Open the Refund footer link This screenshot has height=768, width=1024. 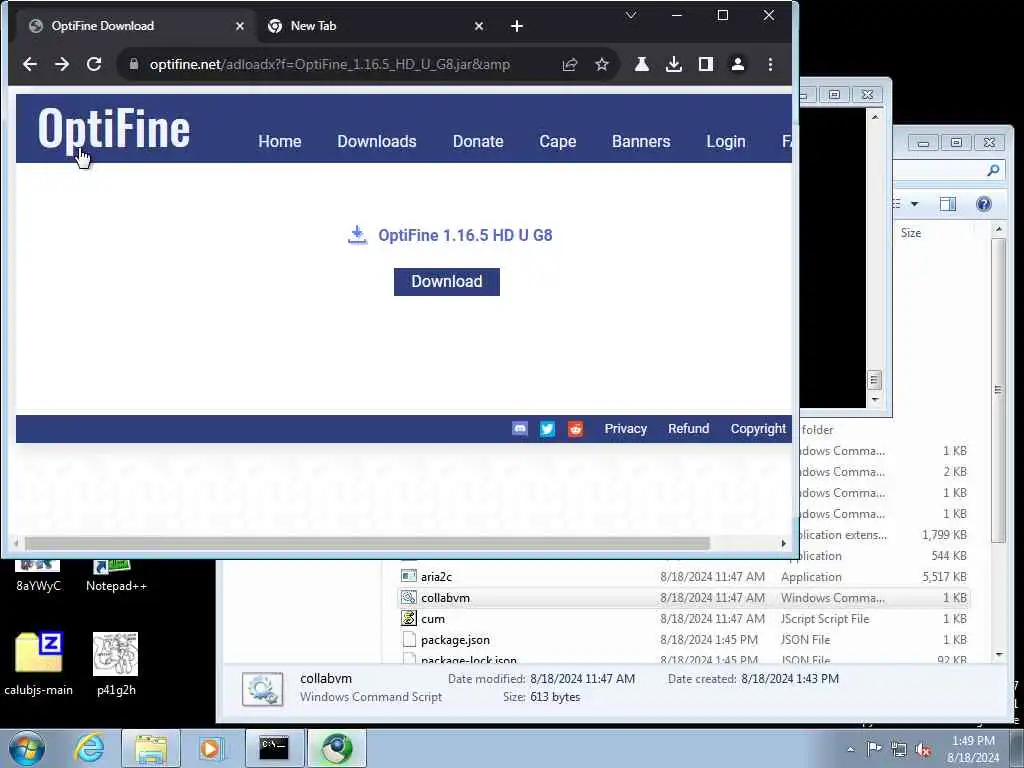(x=688, y=428)
